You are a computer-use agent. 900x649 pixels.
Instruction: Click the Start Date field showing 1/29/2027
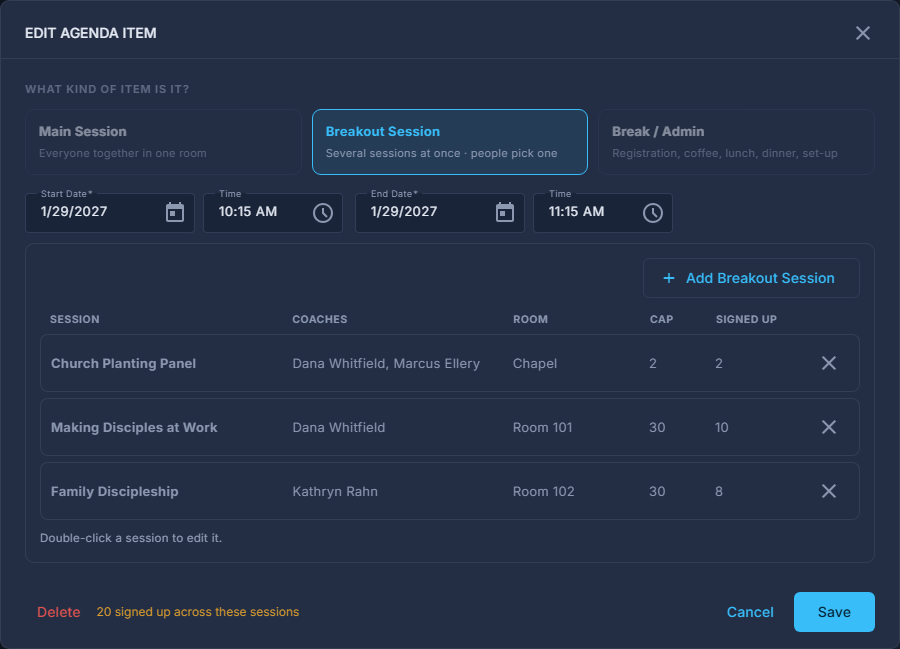(x=110, y=213)
